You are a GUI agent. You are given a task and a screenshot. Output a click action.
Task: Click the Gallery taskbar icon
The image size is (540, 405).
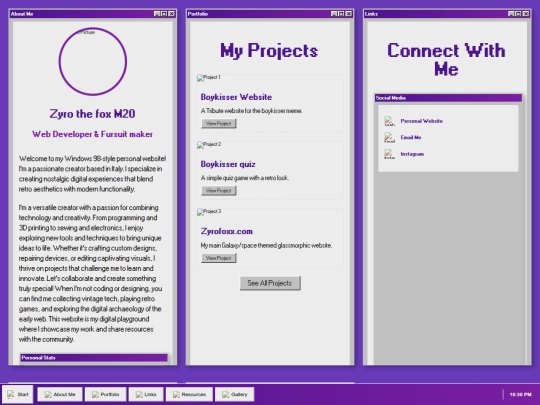click(226, 395)
